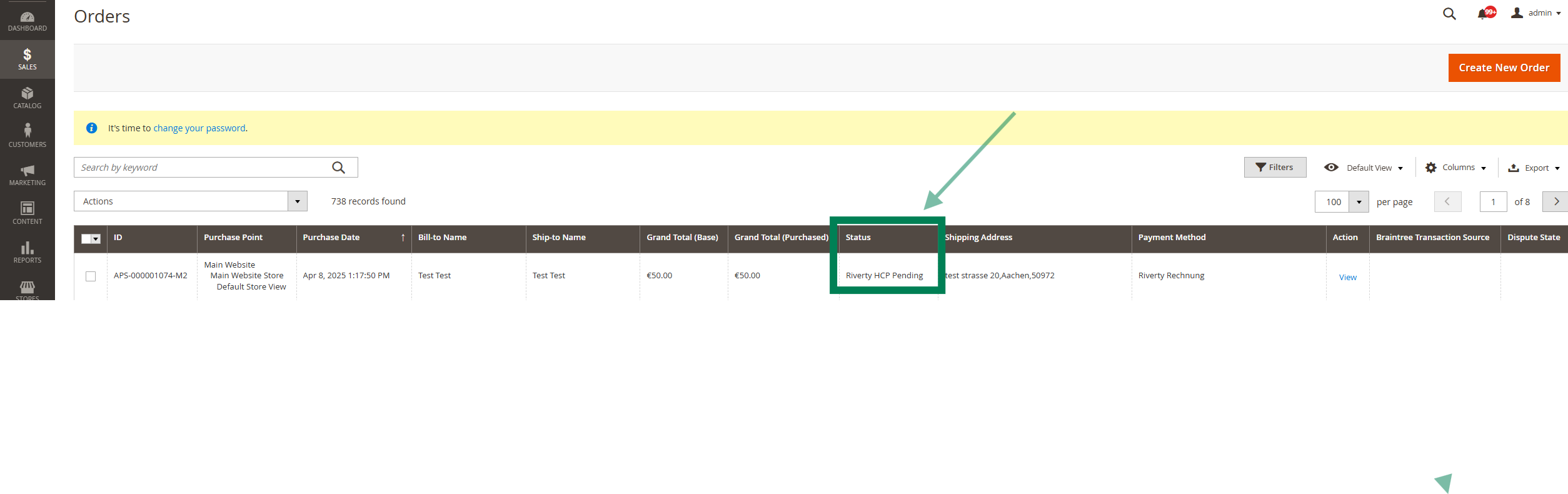Open the Catalog sidebar icon
The height and width of the screenshot is (494, 1568).
coord(27,98)
